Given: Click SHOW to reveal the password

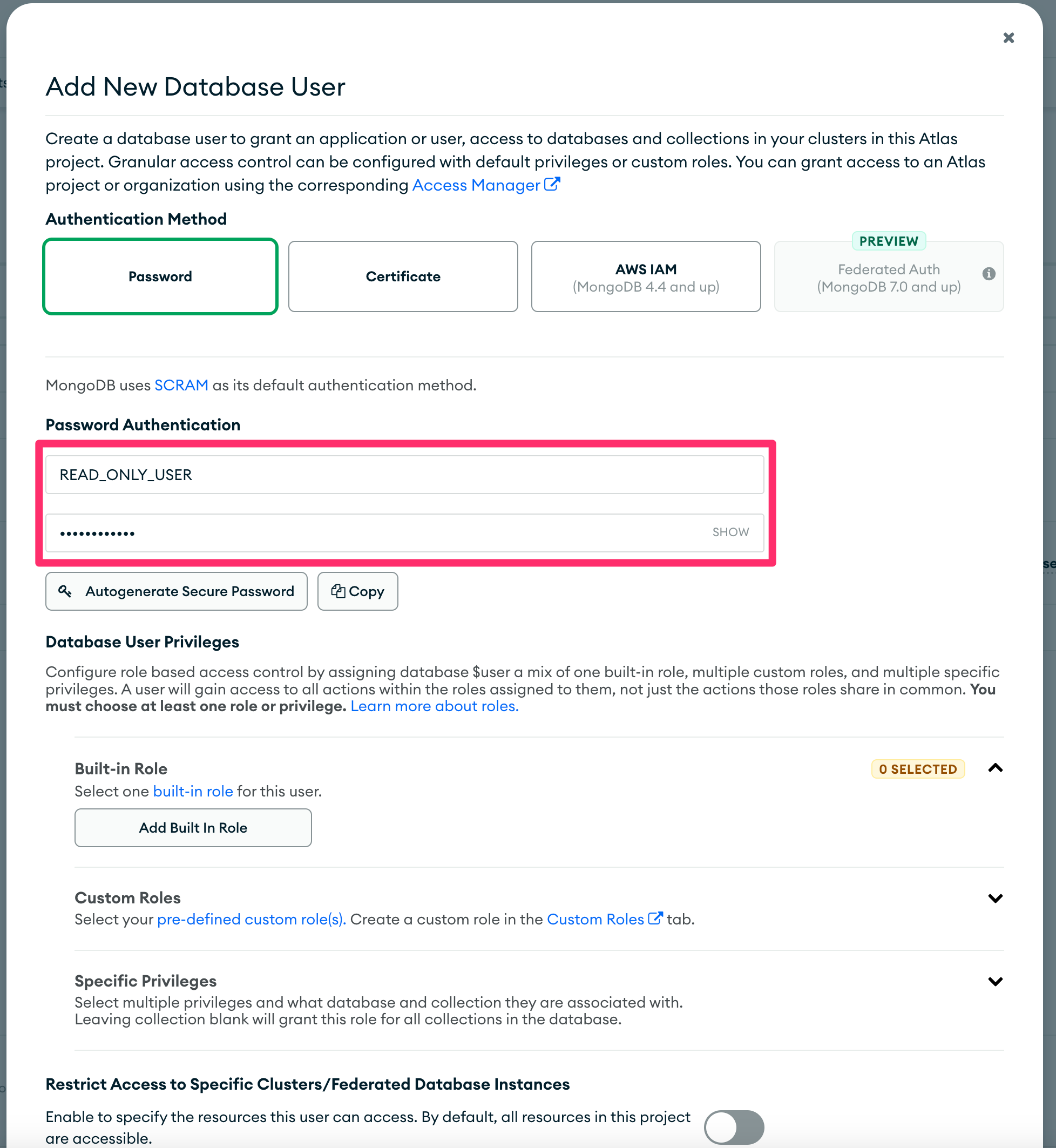Looking at the screenshot, I should click(730, 531).
